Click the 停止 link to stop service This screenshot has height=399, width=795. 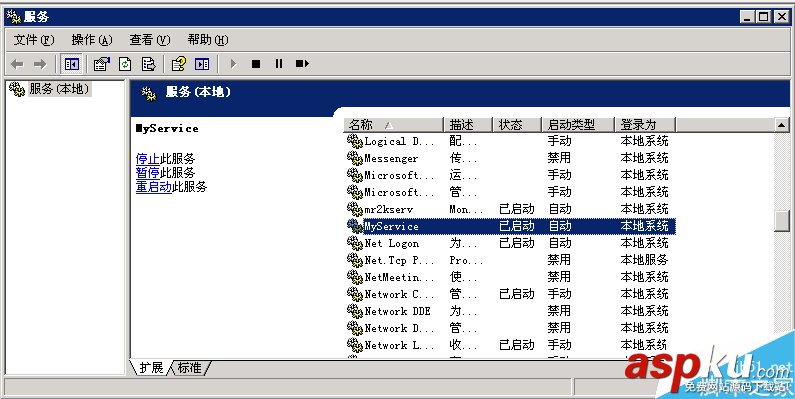coord(148,159)
